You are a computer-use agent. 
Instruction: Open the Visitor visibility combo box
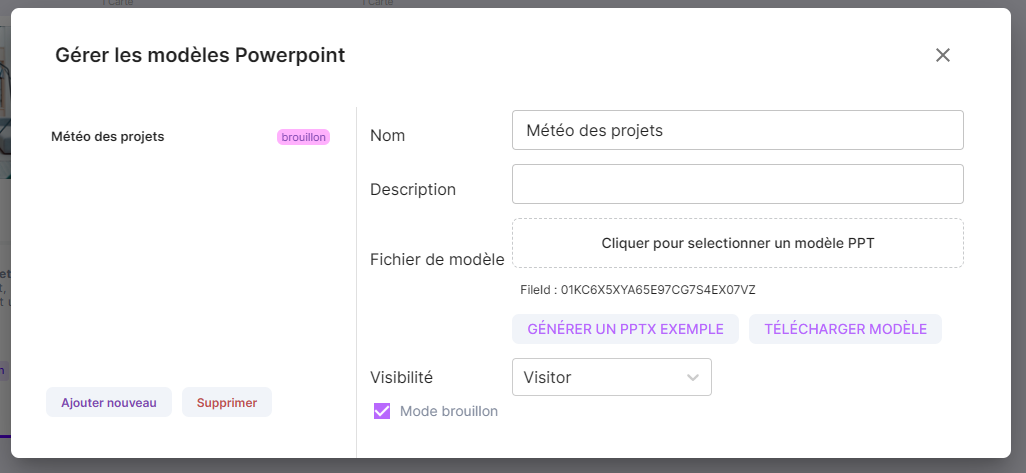coord(600,377)
